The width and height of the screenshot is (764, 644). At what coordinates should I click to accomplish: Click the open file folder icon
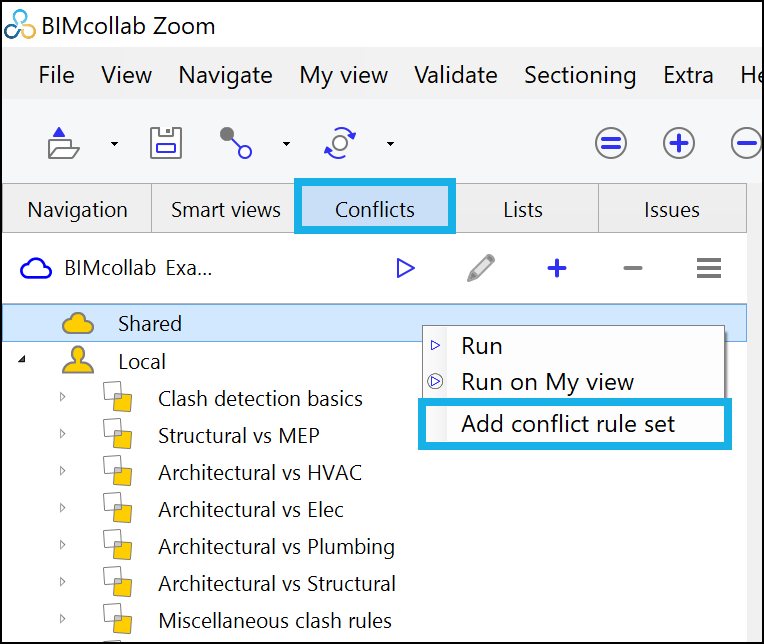[x=63, y=143]
